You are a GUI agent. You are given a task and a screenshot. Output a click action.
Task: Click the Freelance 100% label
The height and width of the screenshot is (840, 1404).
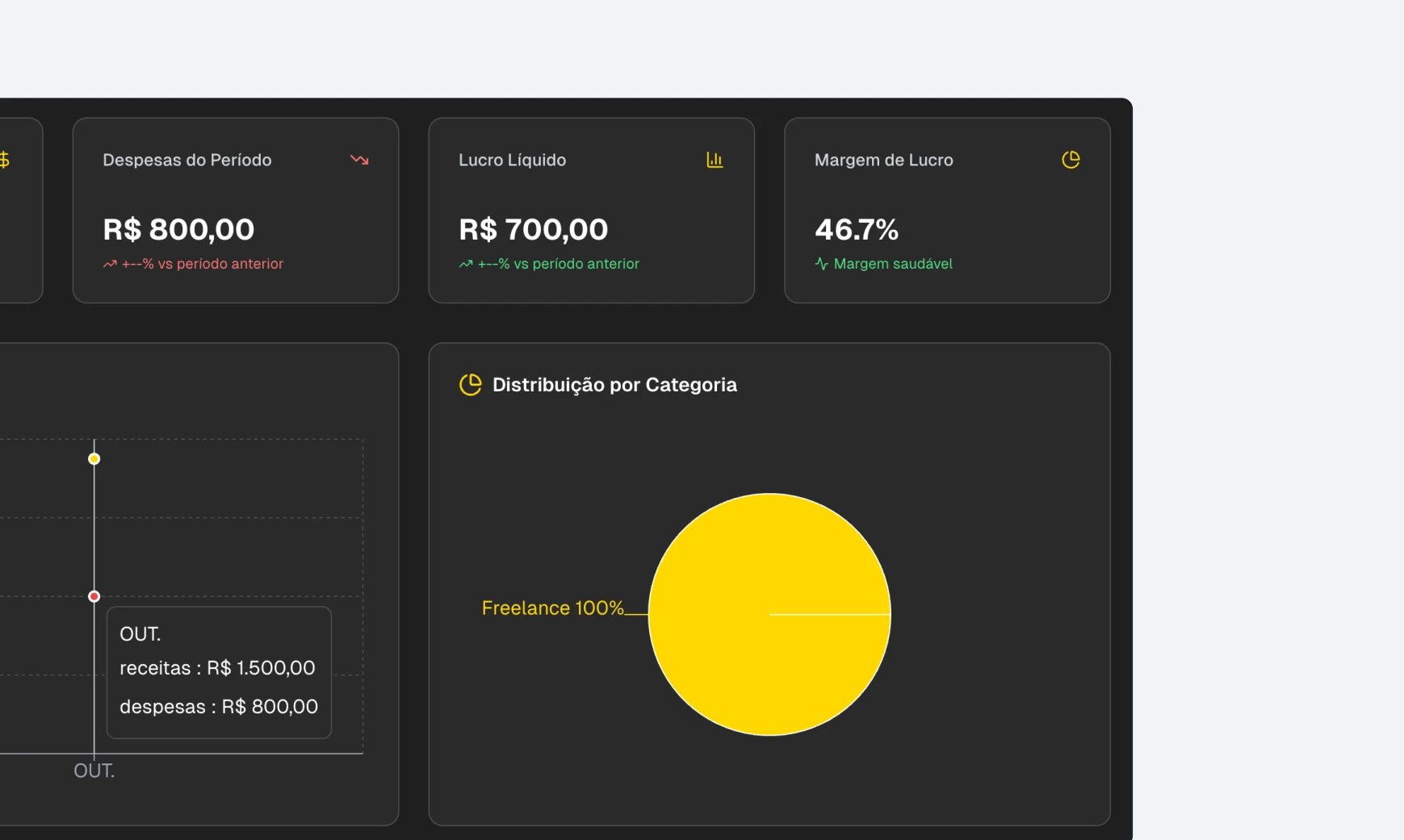click(x=552, y=608)
